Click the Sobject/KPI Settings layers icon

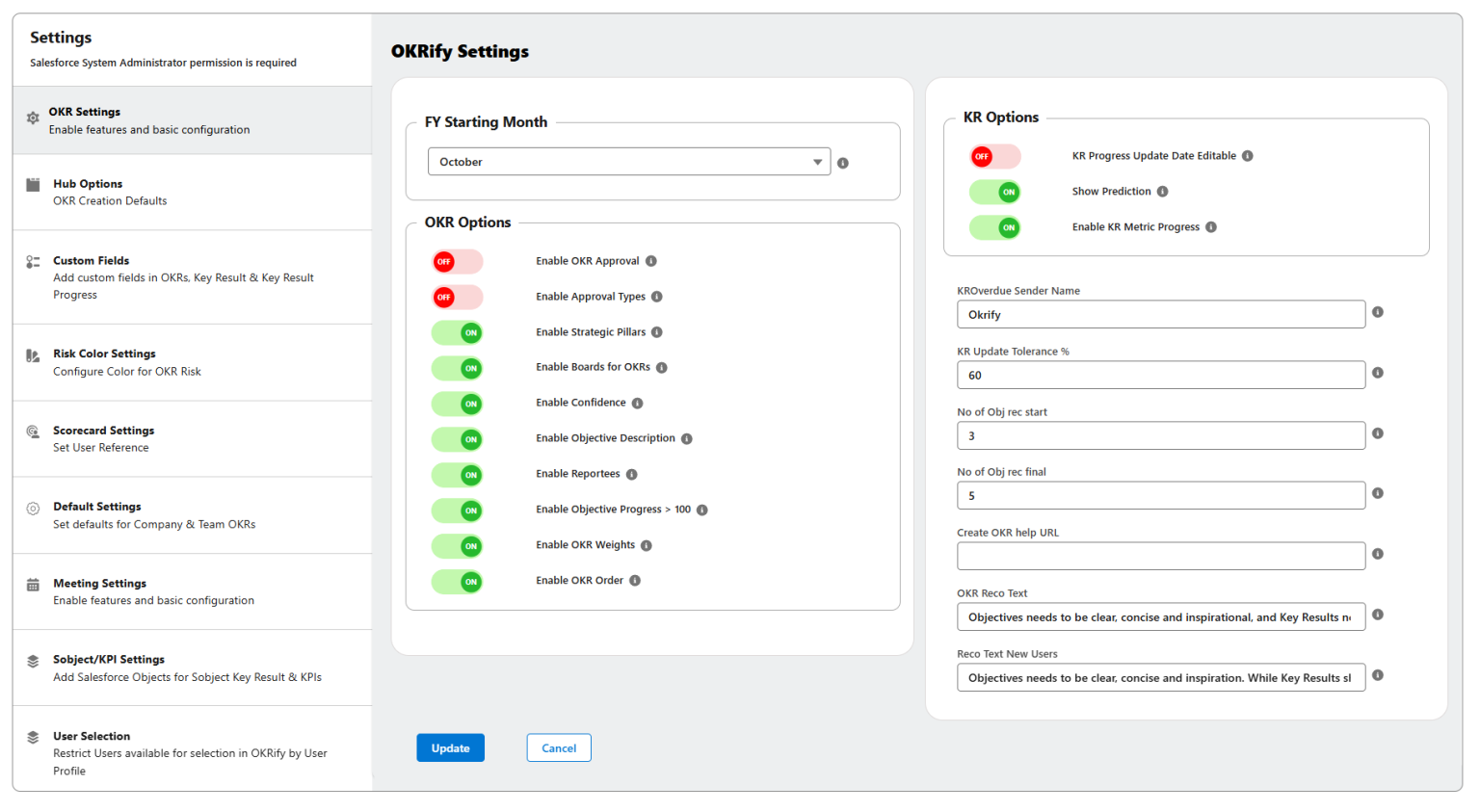pos(33,662)
